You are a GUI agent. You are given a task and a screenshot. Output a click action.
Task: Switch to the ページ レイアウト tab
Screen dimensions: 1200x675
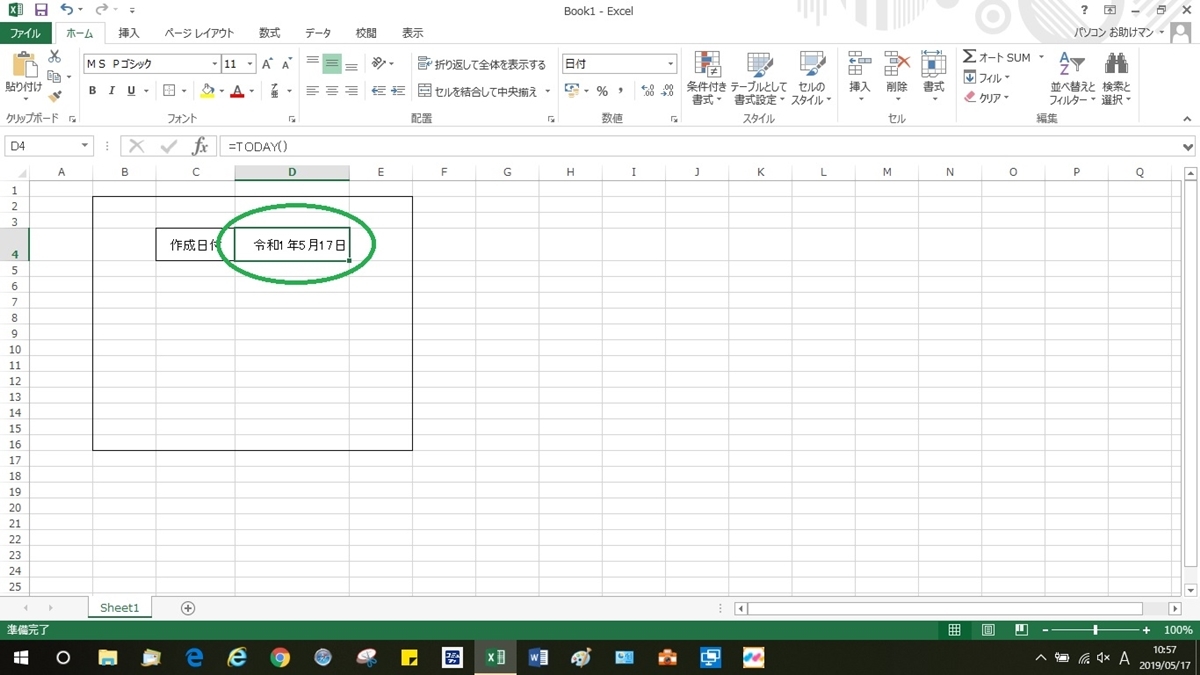click(x=199, y=33)
